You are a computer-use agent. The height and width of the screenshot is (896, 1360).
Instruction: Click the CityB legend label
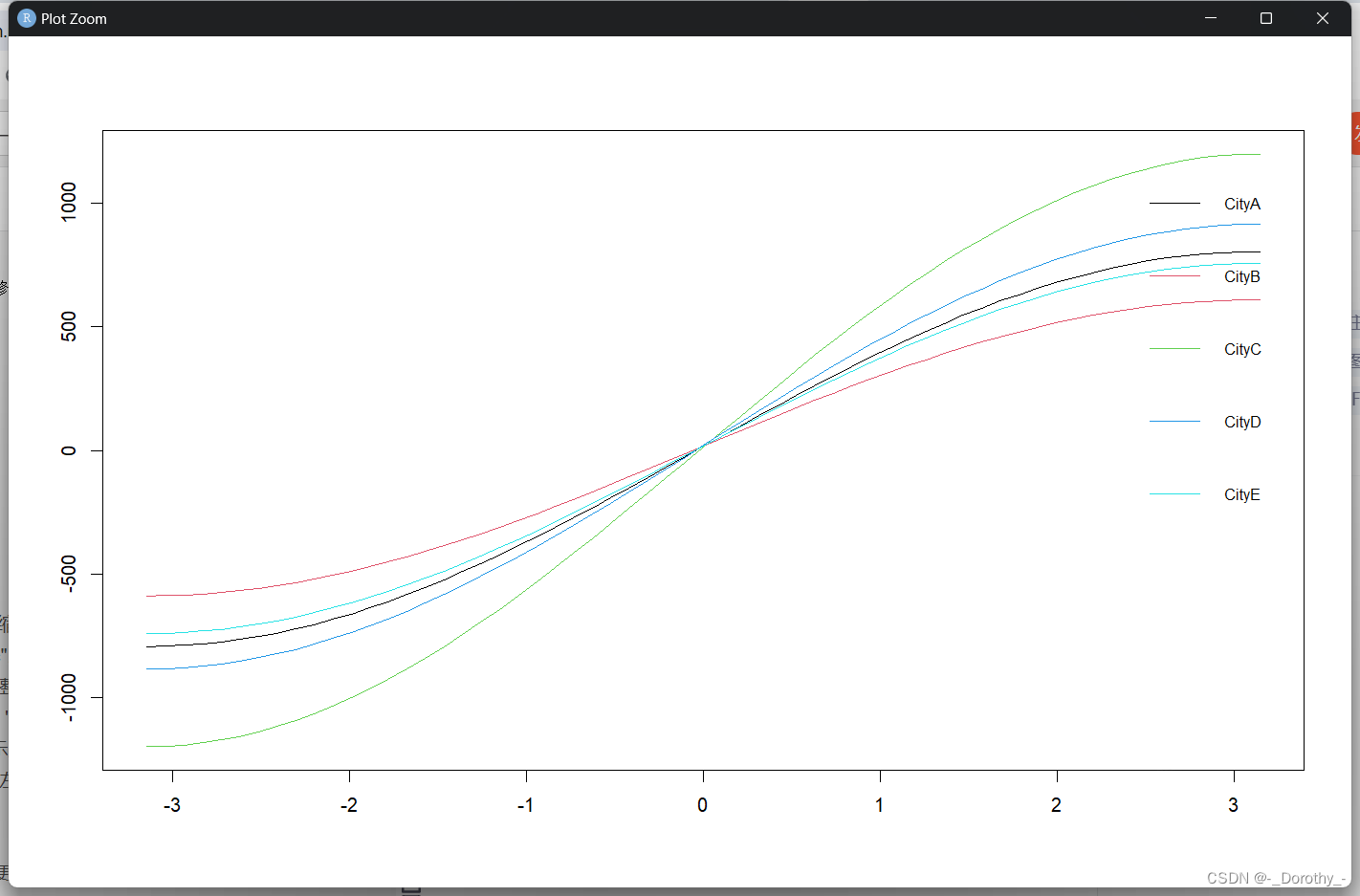point(1242,276)
